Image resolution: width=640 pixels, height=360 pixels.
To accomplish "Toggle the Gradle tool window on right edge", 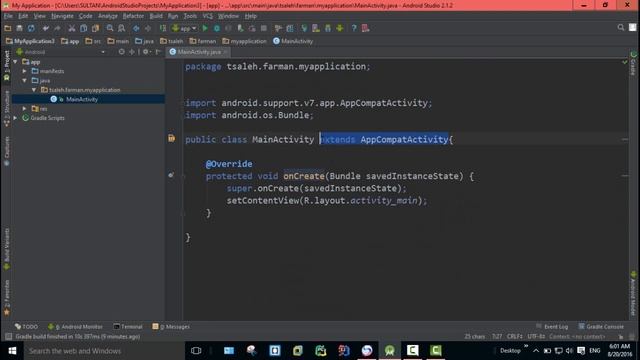I will [x=633, y=64].
